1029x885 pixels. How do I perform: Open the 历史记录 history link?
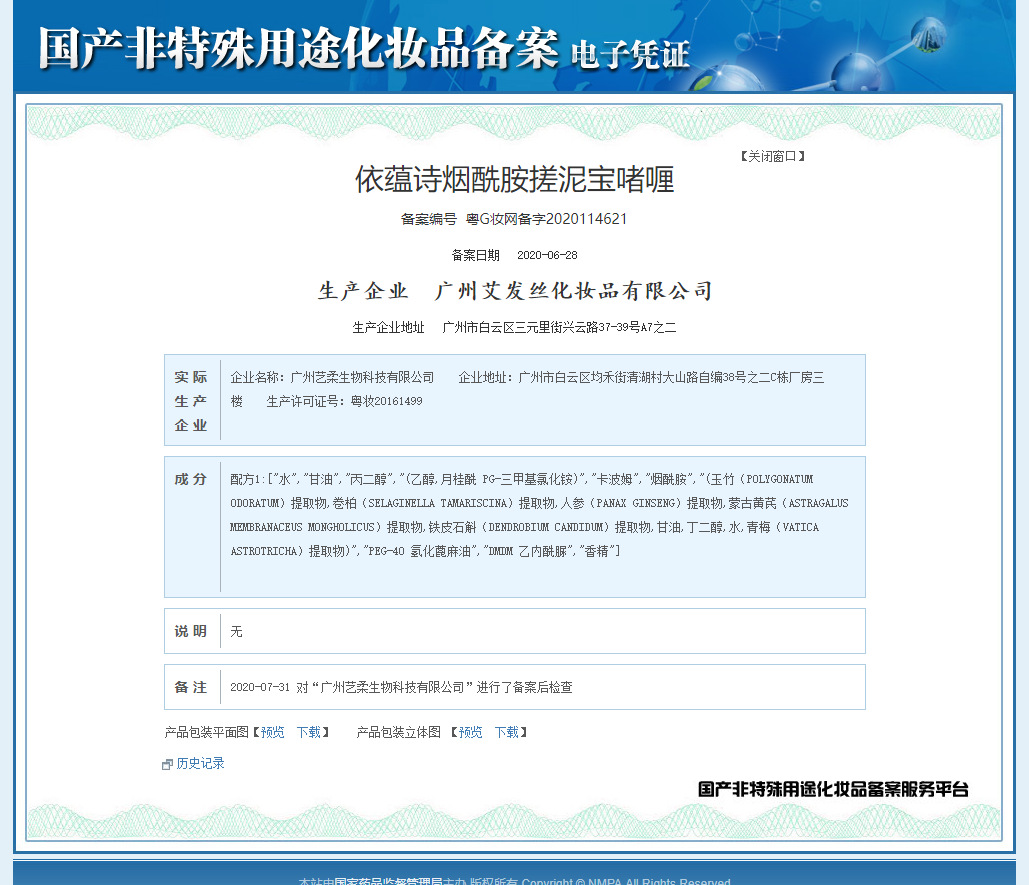tap(200, 763)
